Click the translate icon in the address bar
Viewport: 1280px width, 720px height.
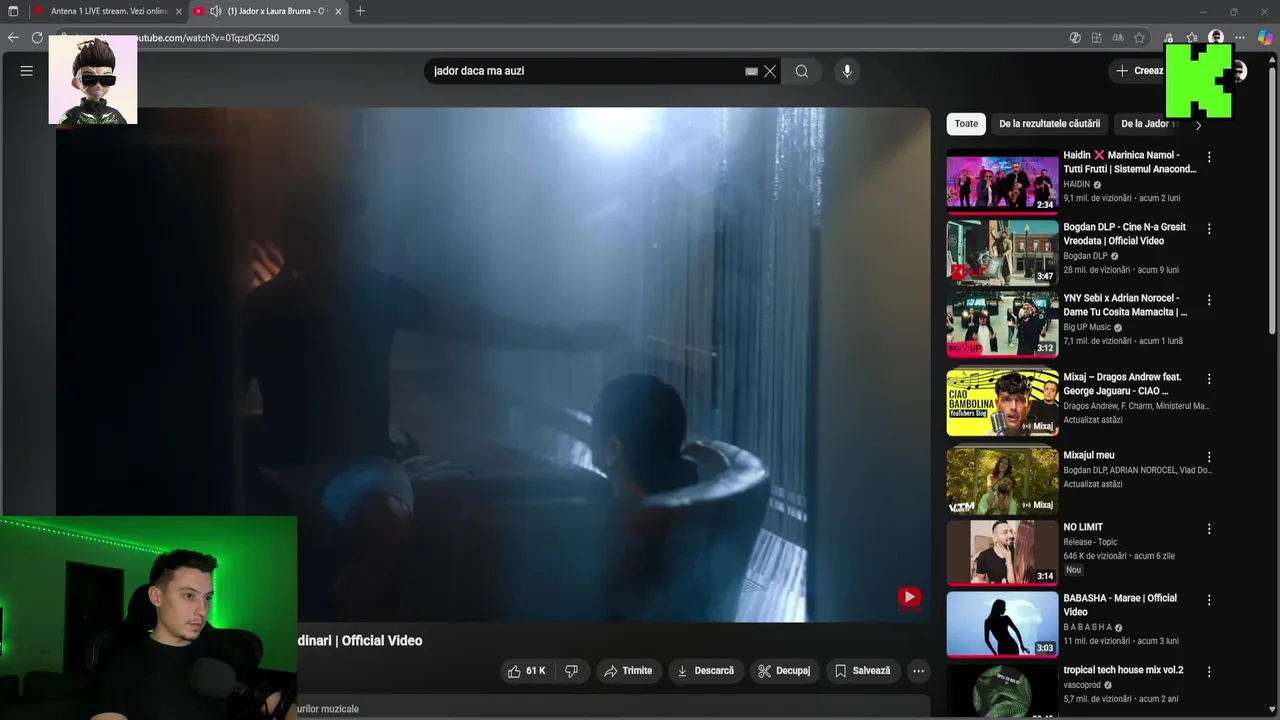(1118, 38)
